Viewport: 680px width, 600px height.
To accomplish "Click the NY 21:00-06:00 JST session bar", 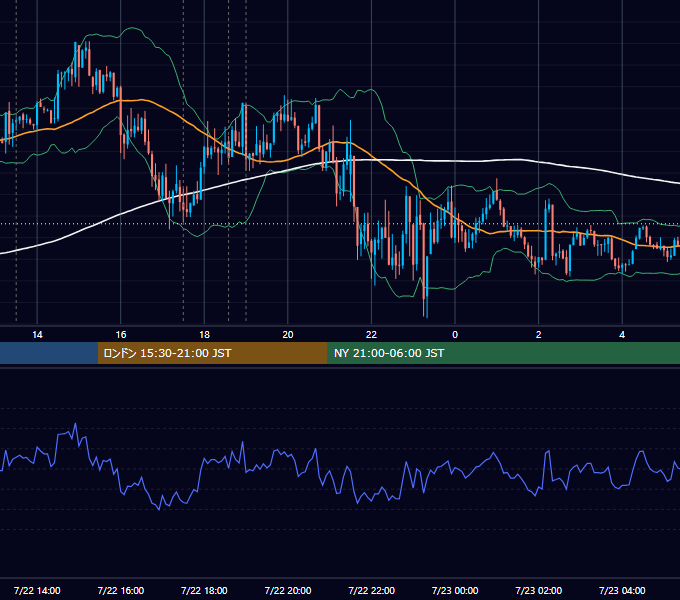I will 503,353.
